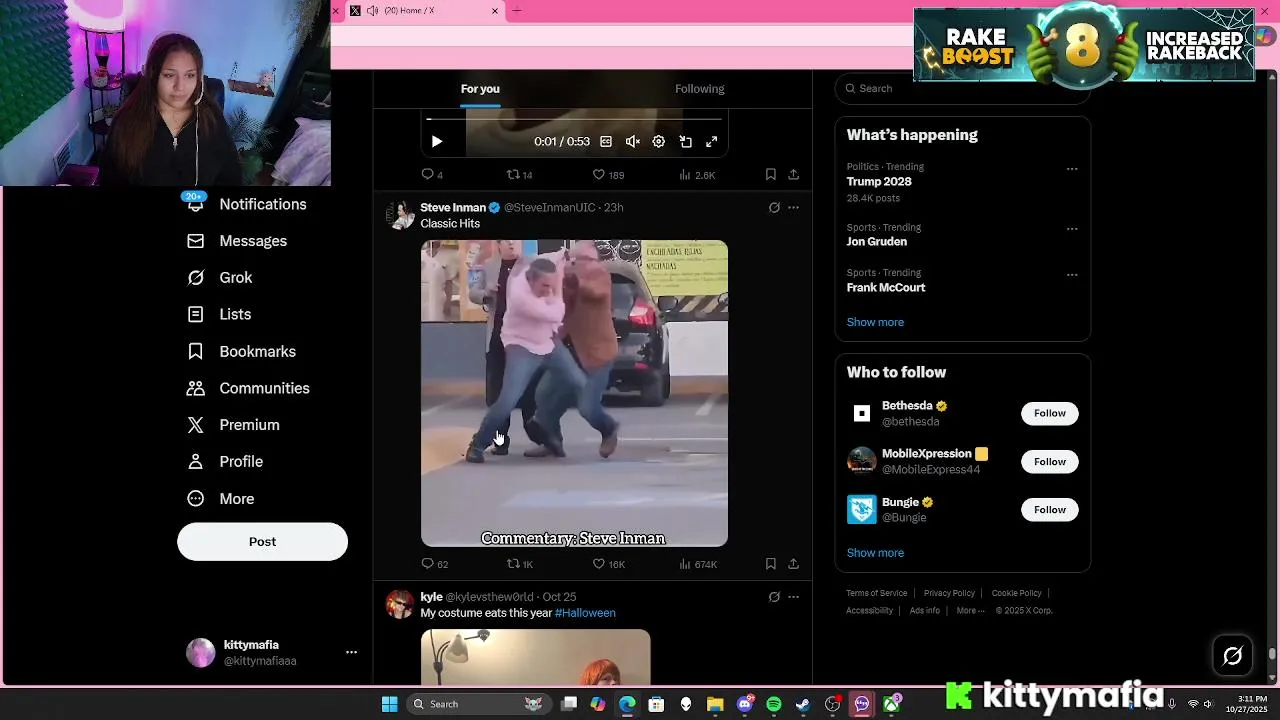Switch to the For you tab
This screenshot has height=720, width=1280.
(x=480, y=89)
